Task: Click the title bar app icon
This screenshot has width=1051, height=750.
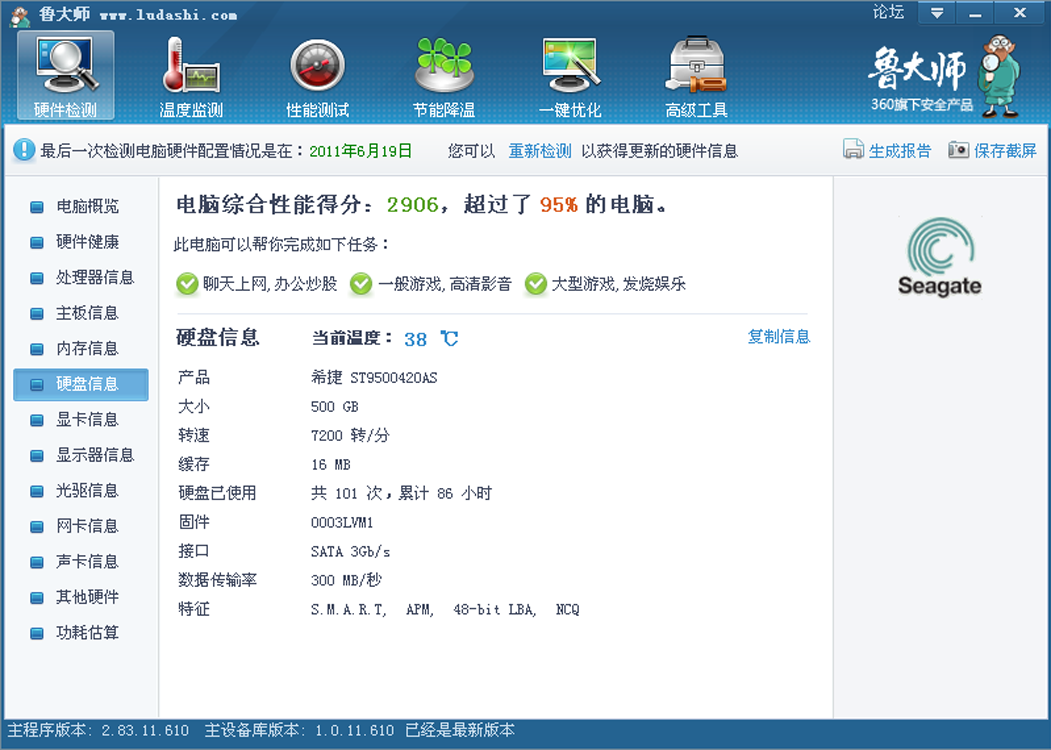Action: coord(19,15)
